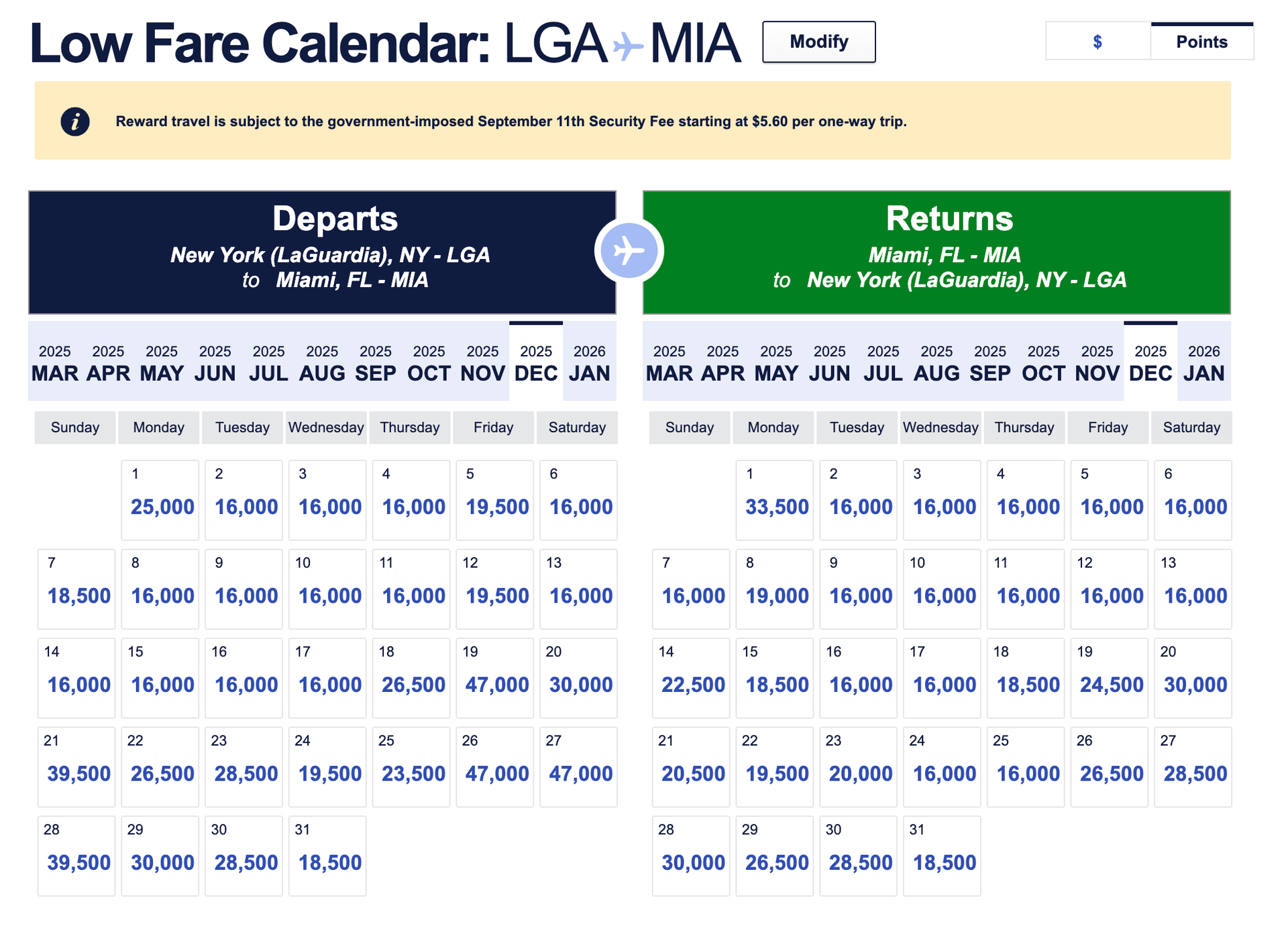Open the Modify search options
Viewport: 1288px width, 947px height.
[818, 41]
